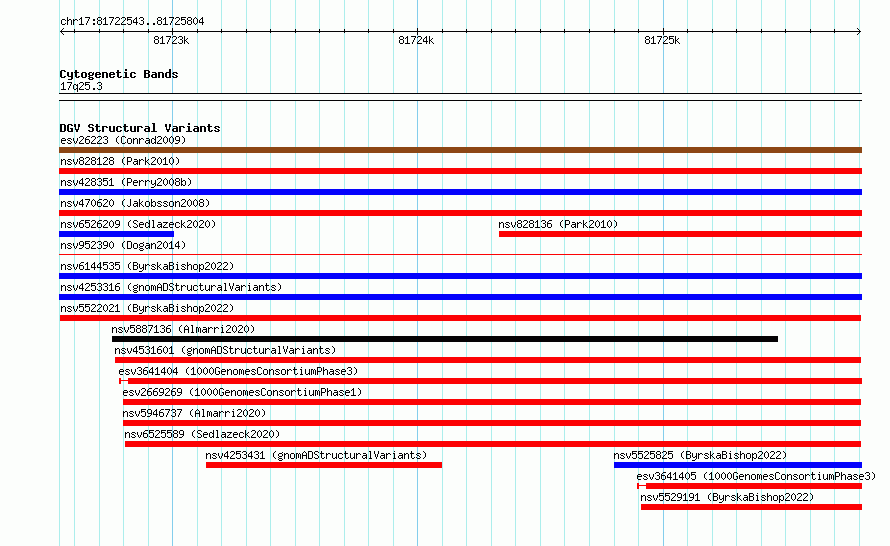The width and height of the screenshot is (890, 546).
Task: Select the brown esv26223 variant bar
Action: 460,150
